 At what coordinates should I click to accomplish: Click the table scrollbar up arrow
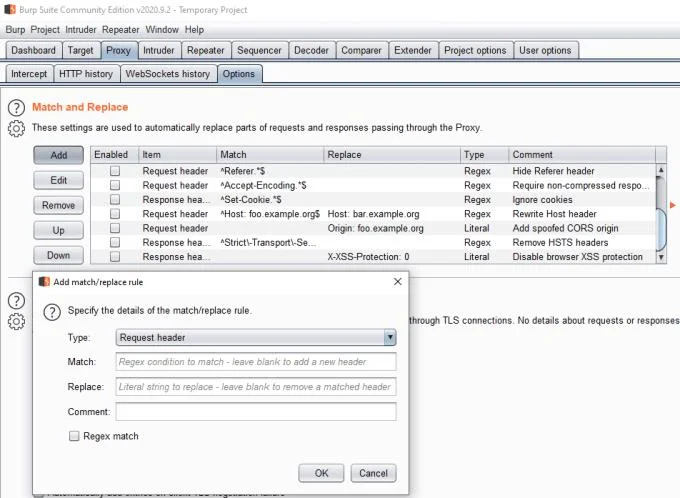pyautogui.click(x=661, y=170)
